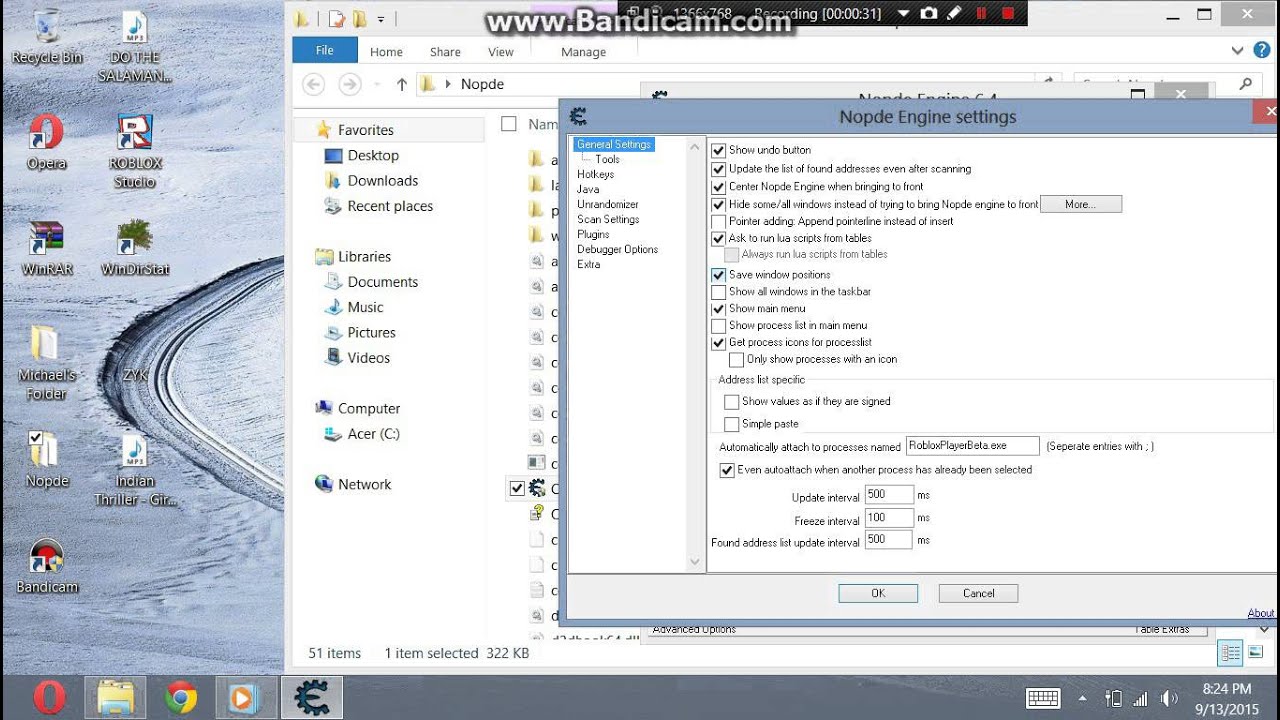Uncheck Save window positions
Screen dimensions: 1280x720
[718, 274]
